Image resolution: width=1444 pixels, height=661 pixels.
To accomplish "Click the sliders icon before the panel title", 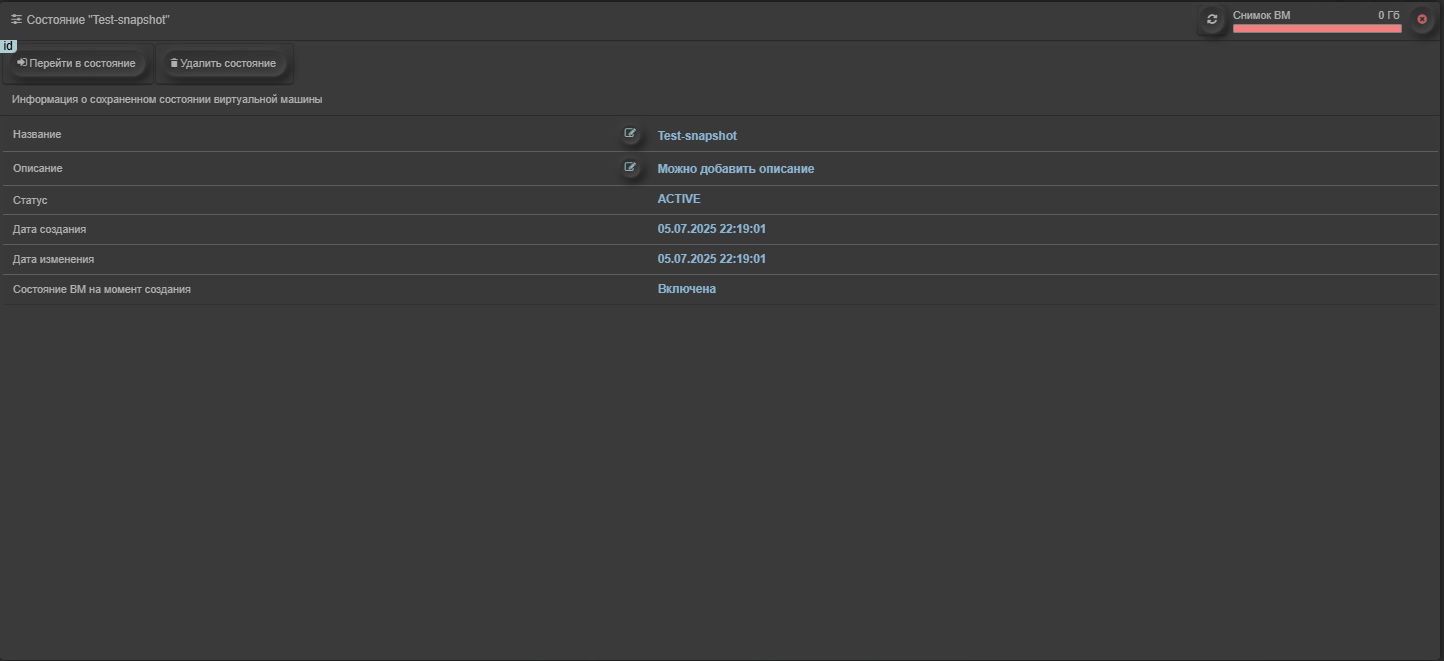I will (16, 20).
